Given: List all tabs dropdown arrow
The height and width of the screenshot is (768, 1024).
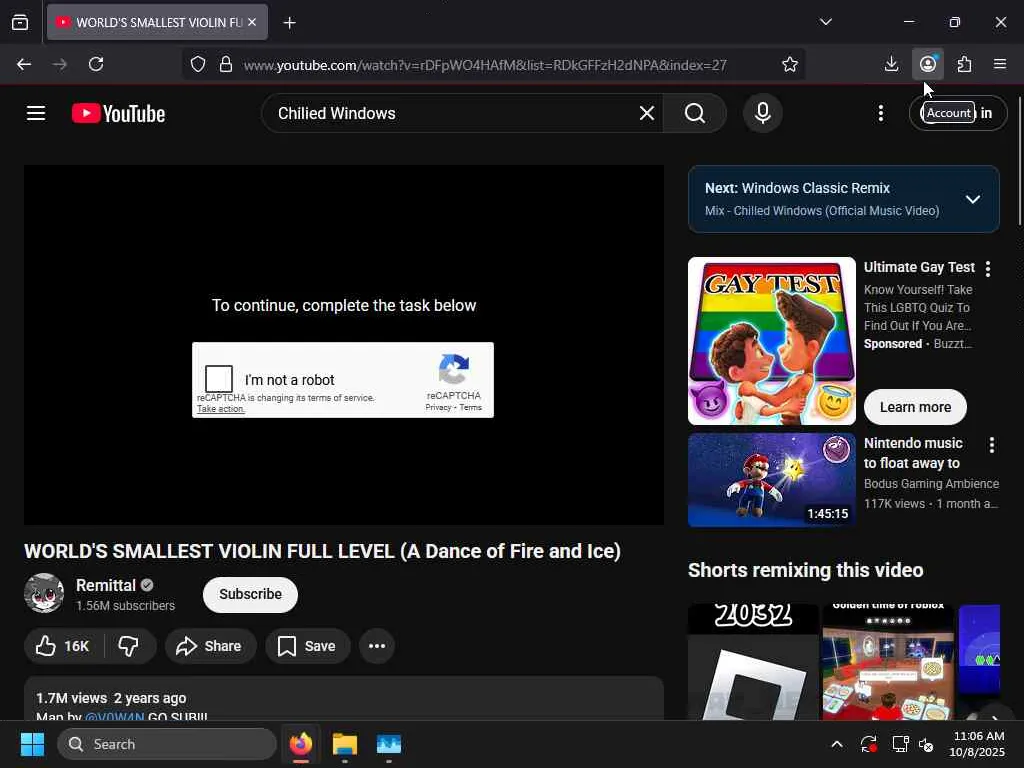Looking at the screenshot, I should (x=825, y=22).
